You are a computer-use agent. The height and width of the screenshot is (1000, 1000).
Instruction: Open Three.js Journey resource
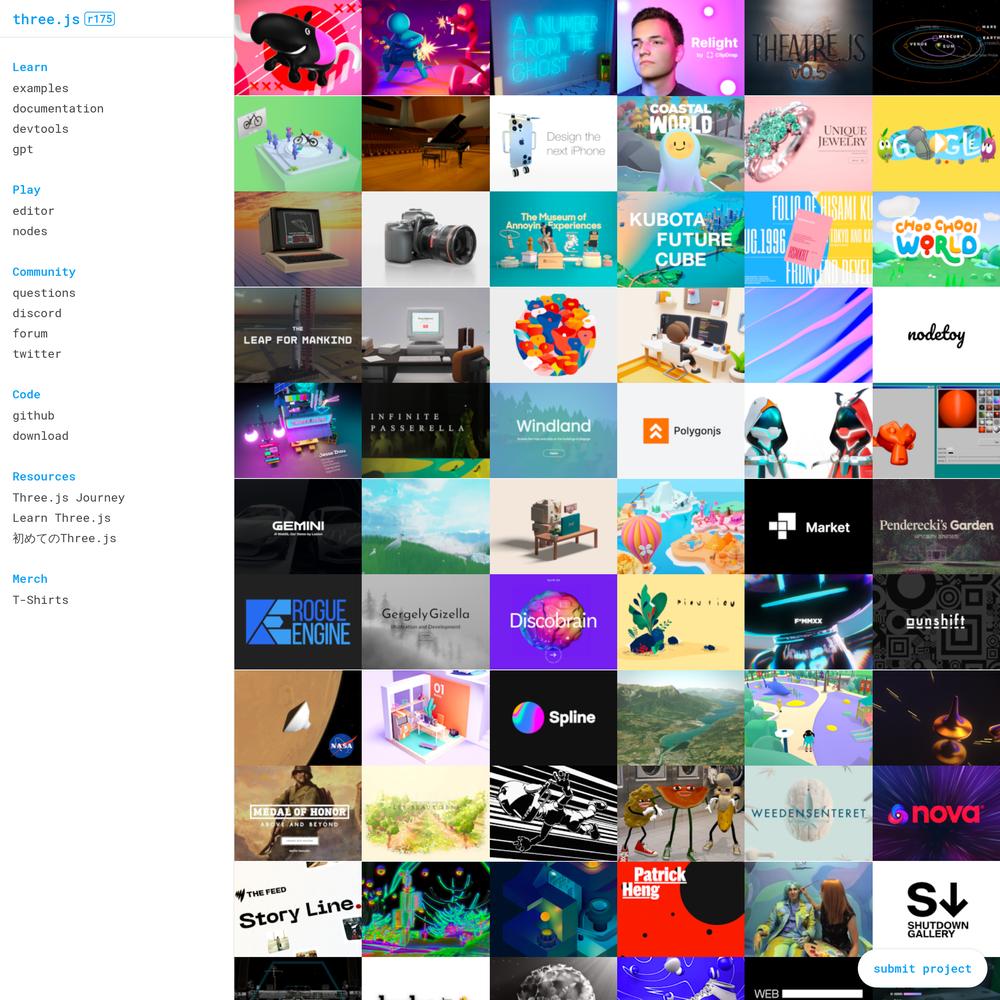point(68,497)
